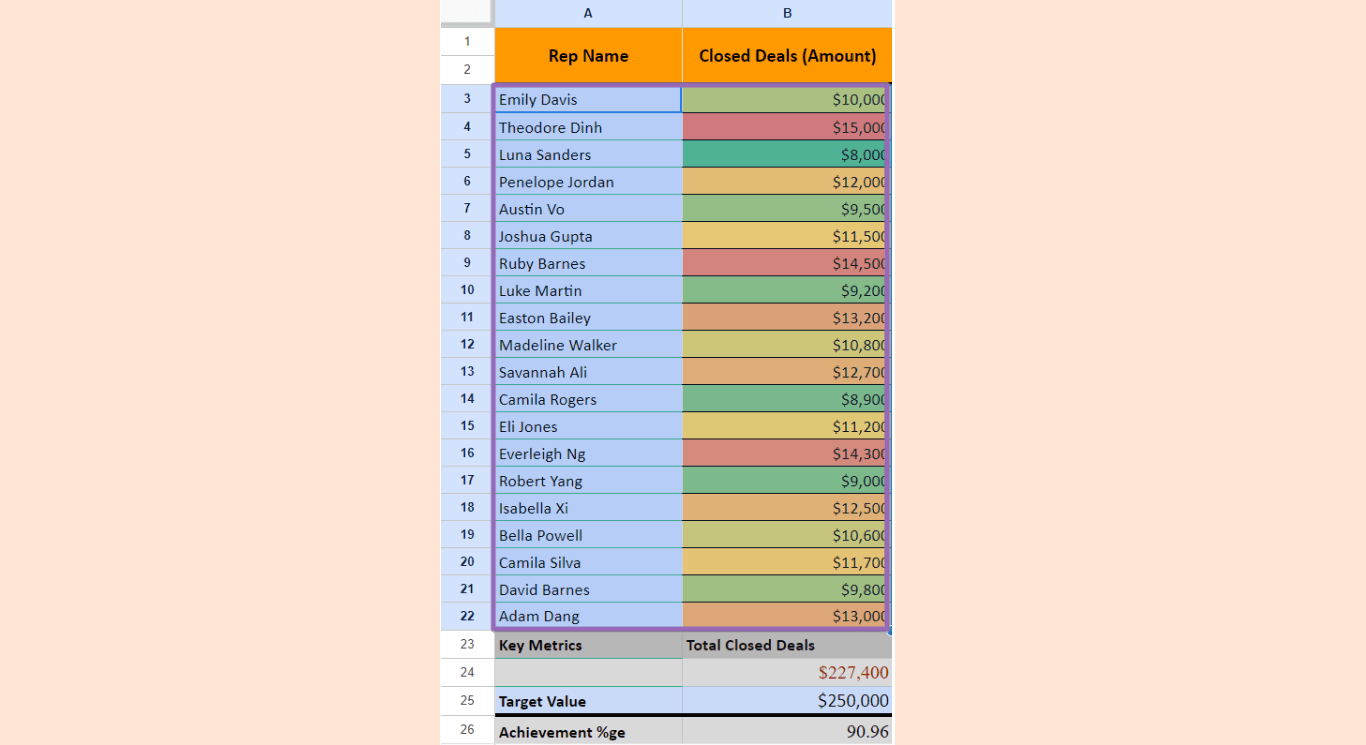
Task: Click the $12,700 amount cell
Action: (786, 372)
